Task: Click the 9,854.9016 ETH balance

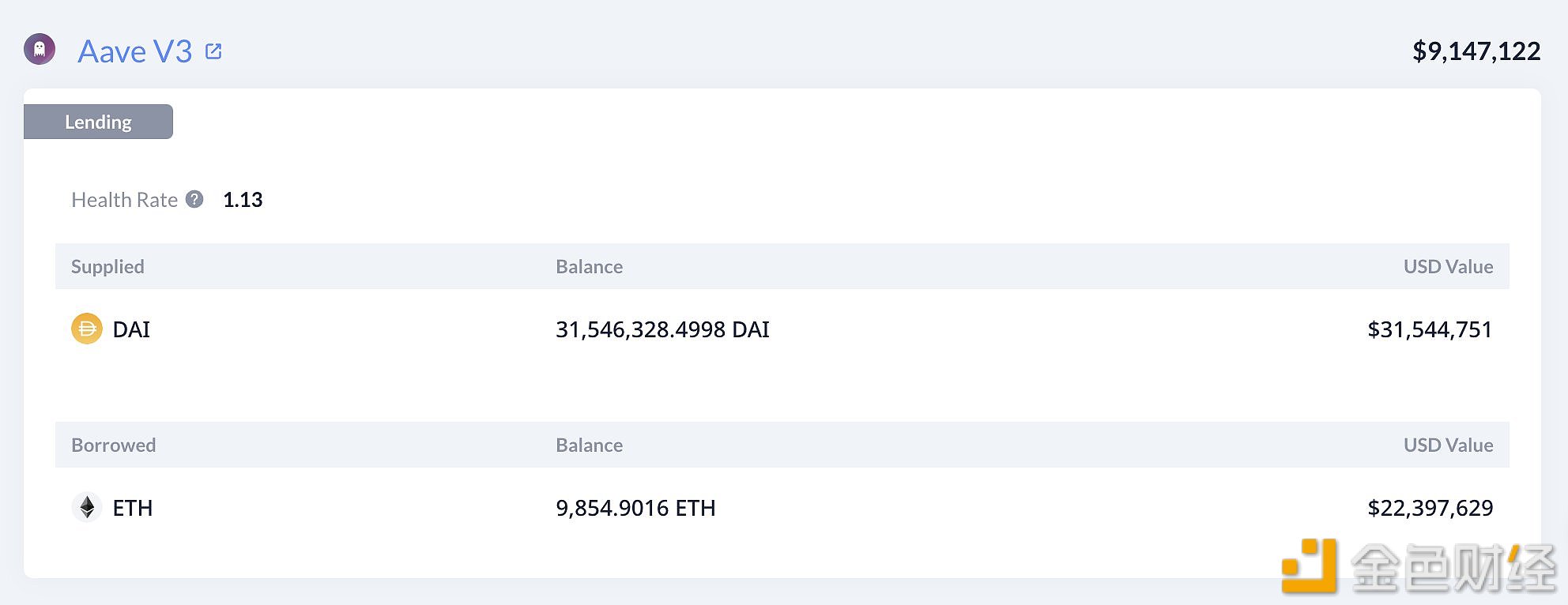Action: [635, 508]
